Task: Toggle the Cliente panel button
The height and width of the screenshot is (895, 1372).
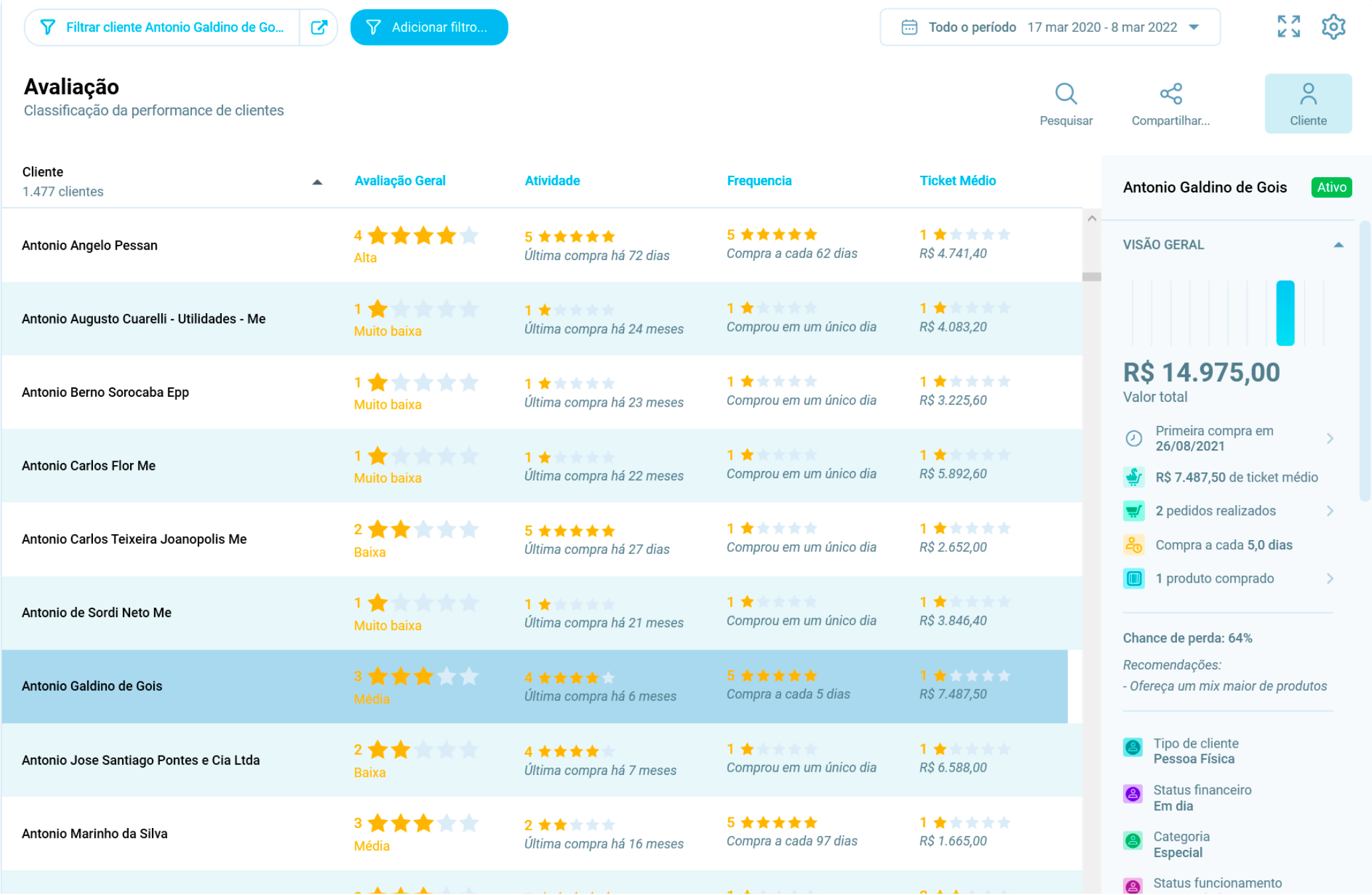Action: (x=1308, y=103)
